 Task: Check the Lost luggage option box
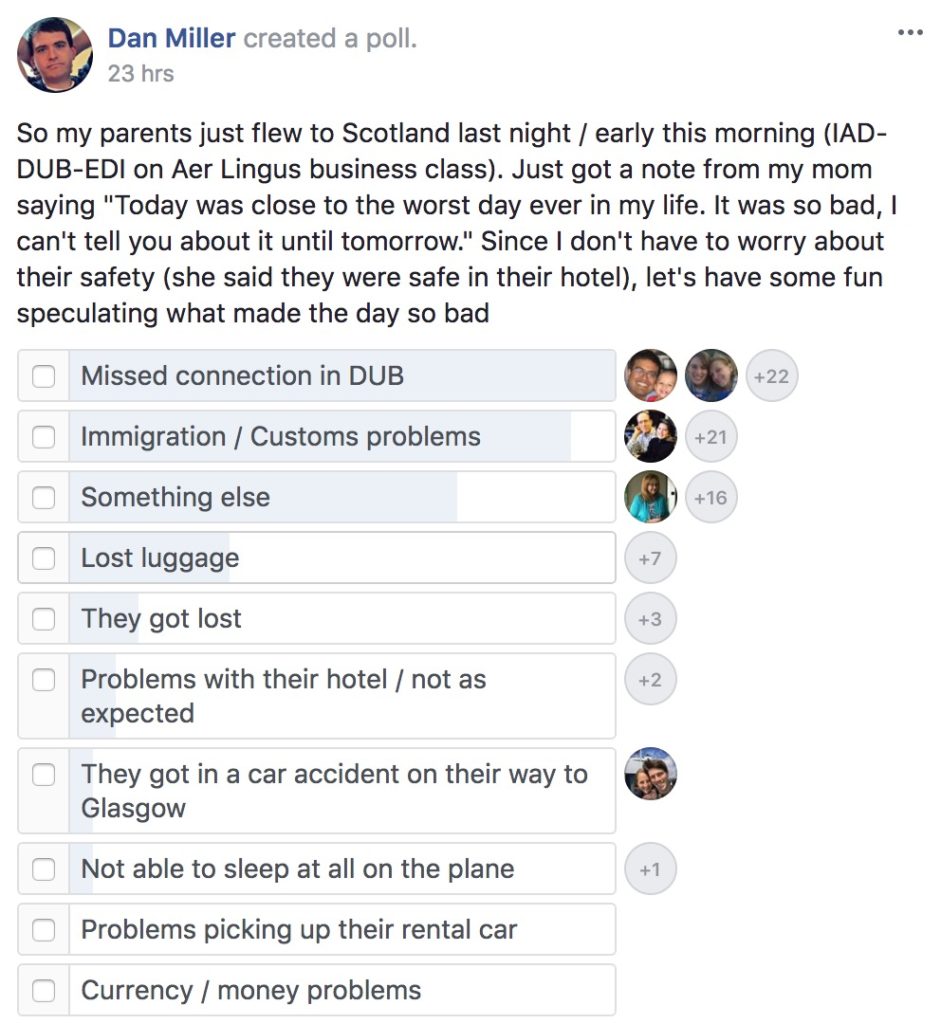click(x=44, y=558)
